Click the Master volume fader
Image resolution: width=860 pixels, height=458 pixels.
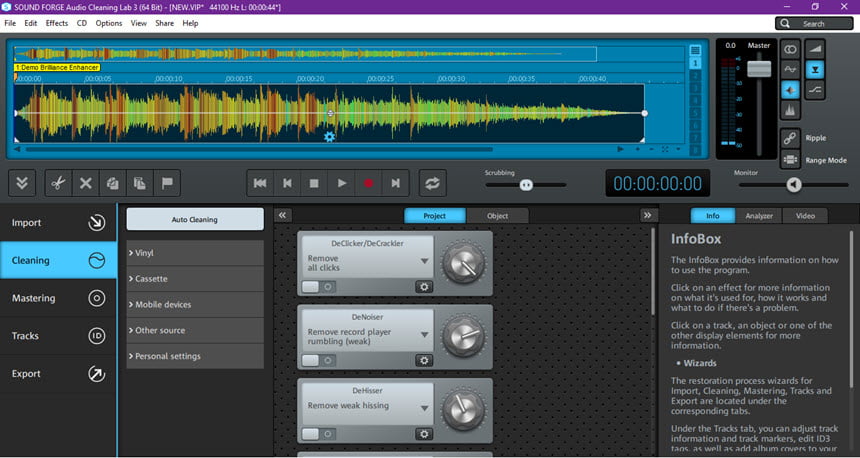coord(759,69)
